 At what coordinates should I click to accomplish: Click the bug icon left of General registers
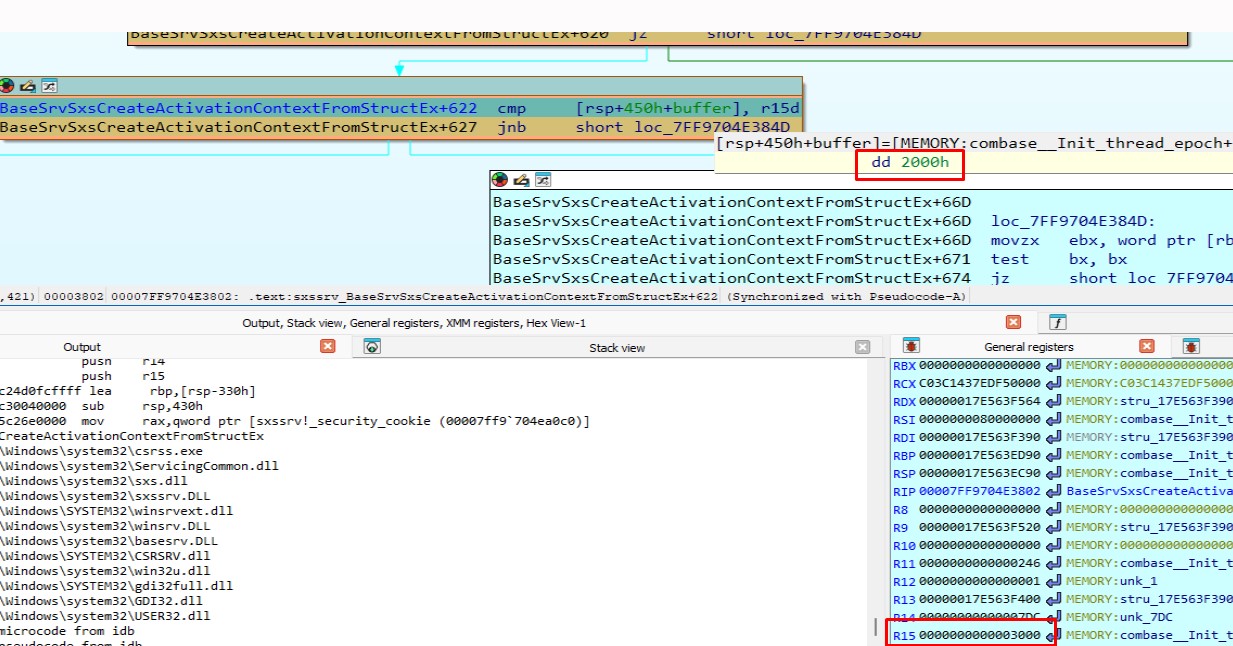911,346
